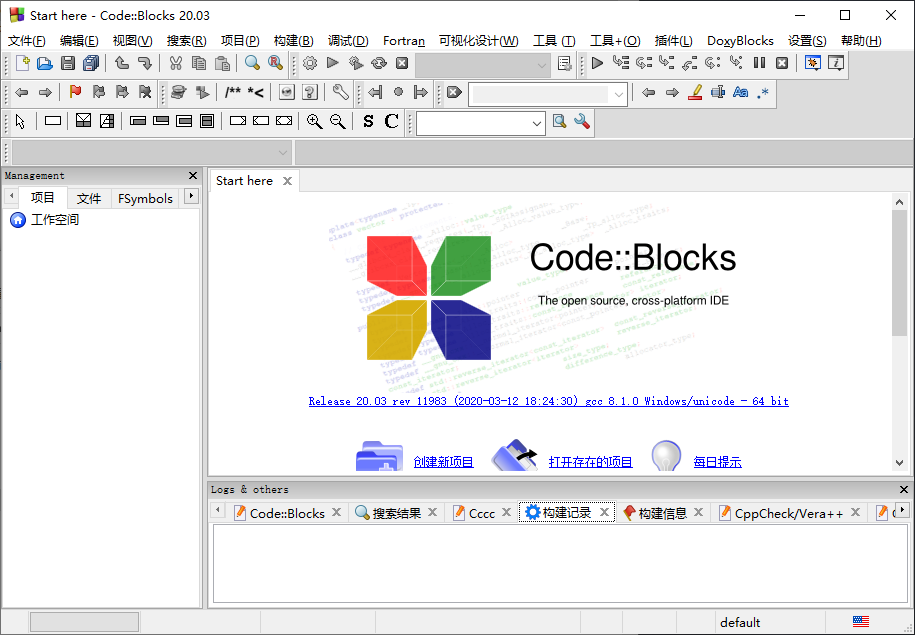Select 工作空间 workspace tree node
915x635 pixels.
pyautogui.click(x=55, y=219)
